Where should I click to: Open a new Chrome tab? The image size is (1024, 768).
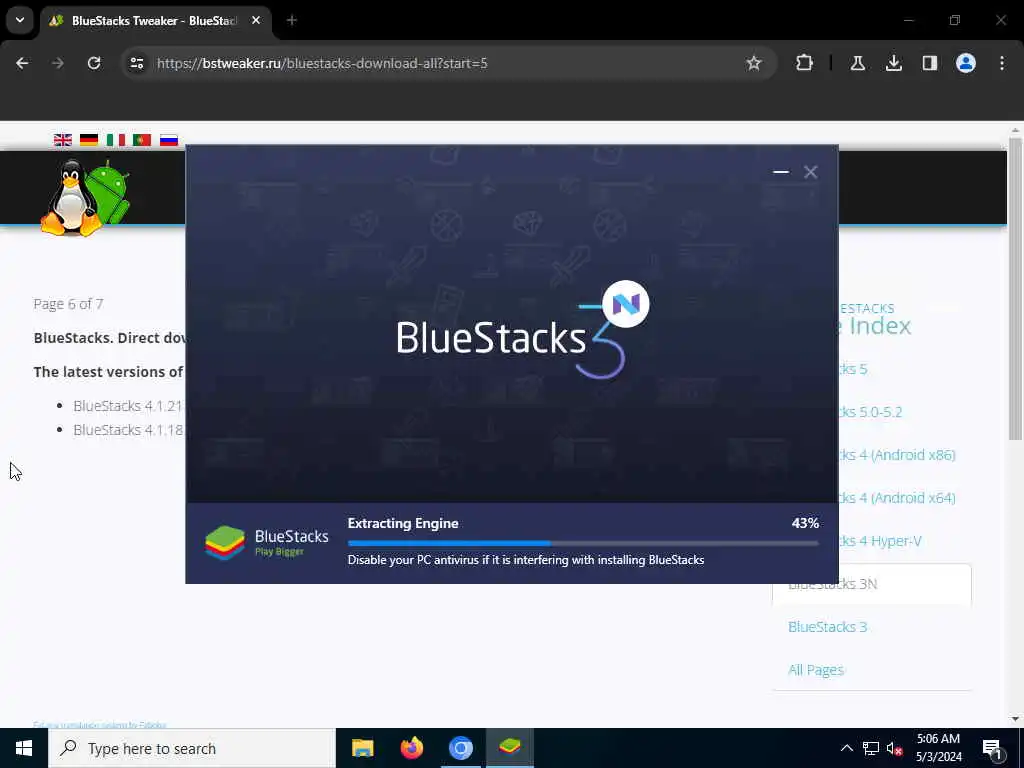[292, 21]
